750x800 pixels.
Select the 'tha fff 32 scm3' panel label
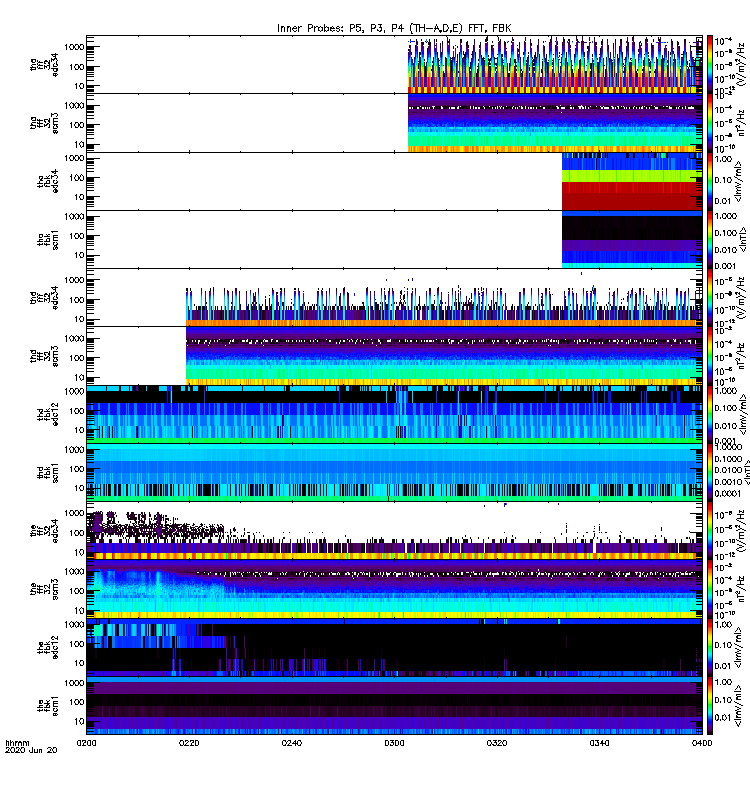tap(44, 123)
